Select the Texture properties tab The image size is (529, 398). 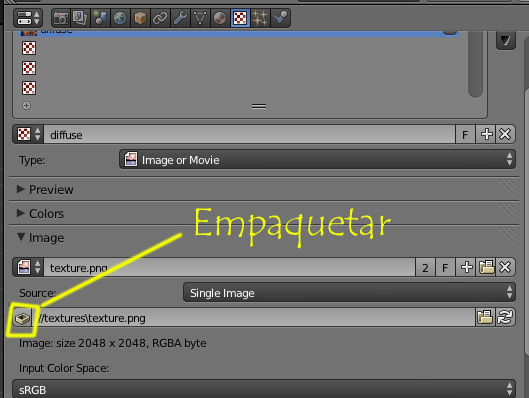click(x=240, y=18)
